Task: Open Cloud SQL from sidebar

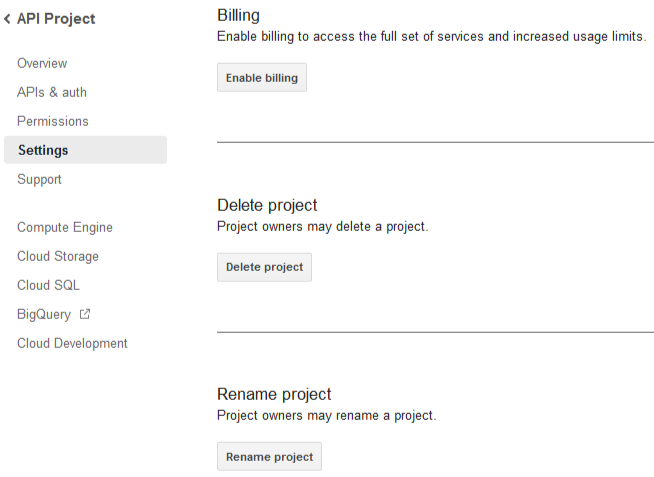Action: [48, 285]
